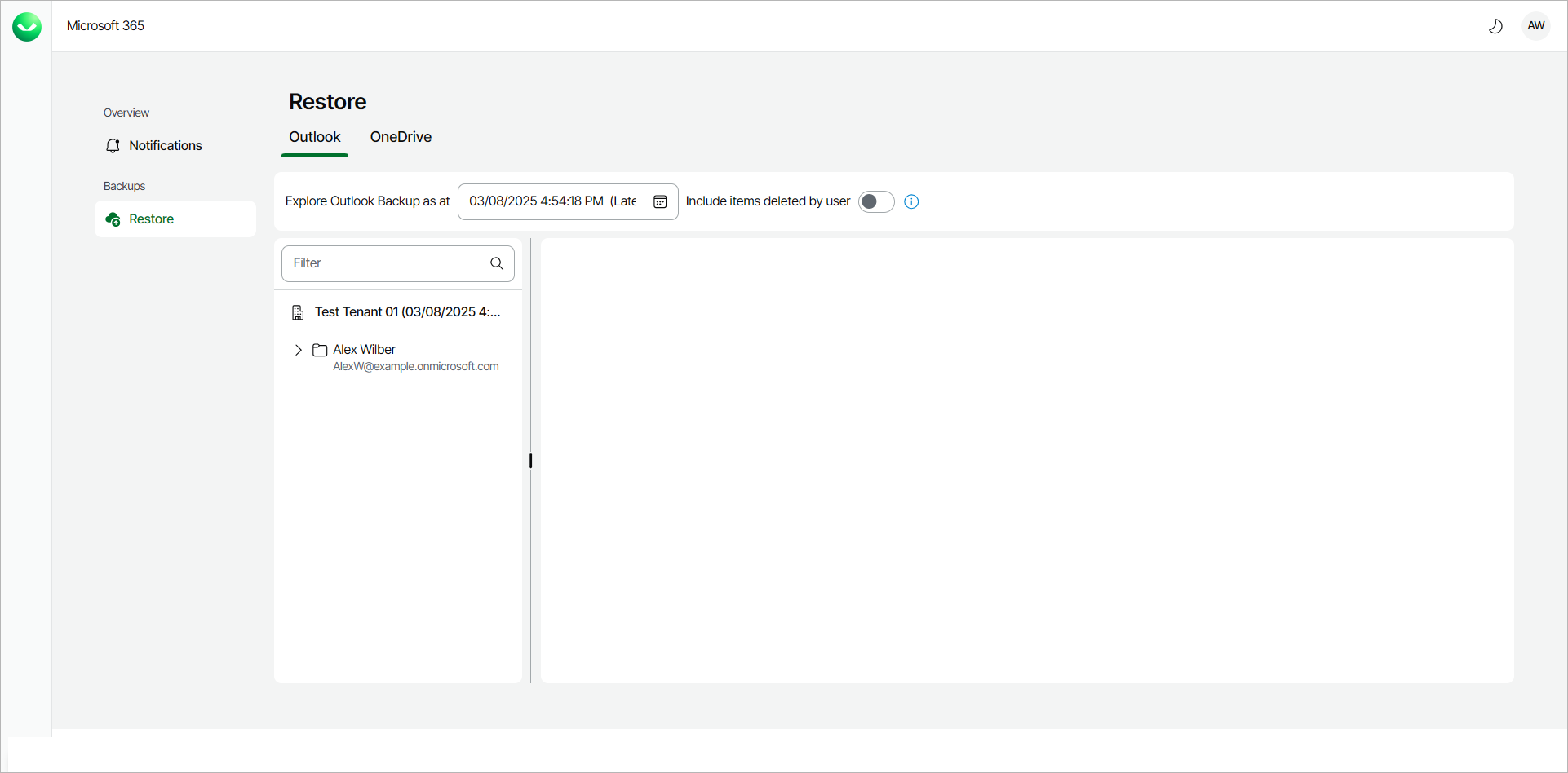Viewport: 1568px width, 773px height.
Task: Open the calendar picker icon in the date field
Action: (659, 201)
